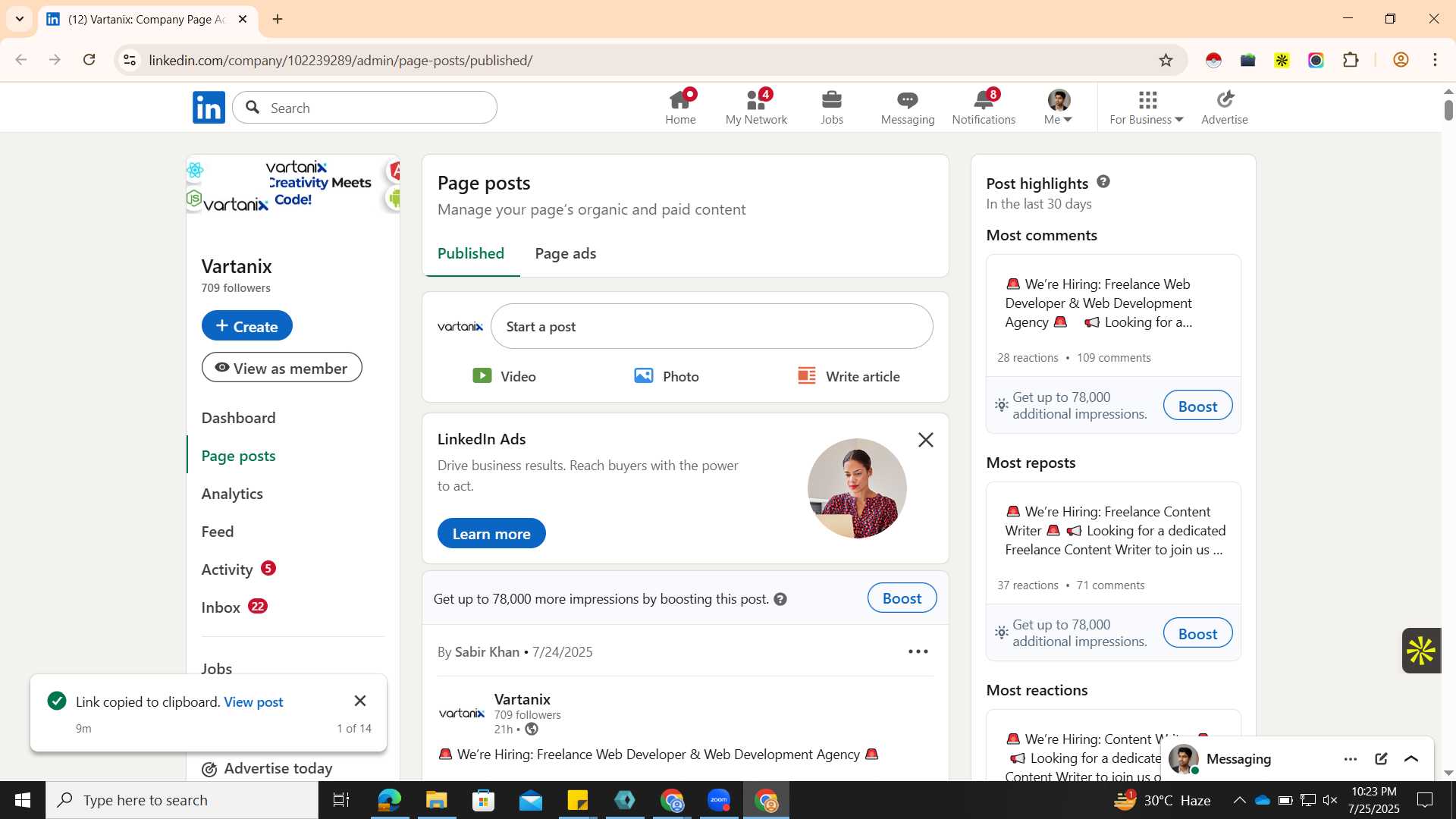Toggle the volume icon in system tray
This screenshot has height=819, width=1456.
[1330, 800]
